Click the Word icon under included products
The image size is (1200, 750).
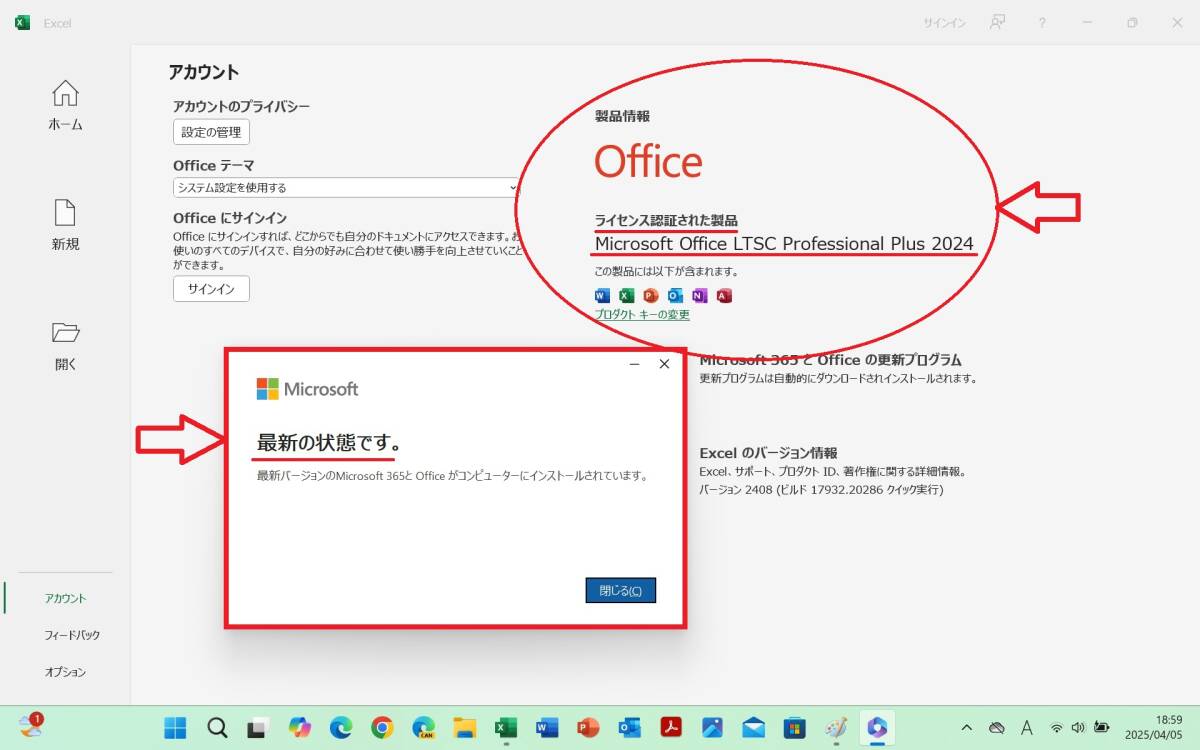(602, 295)
